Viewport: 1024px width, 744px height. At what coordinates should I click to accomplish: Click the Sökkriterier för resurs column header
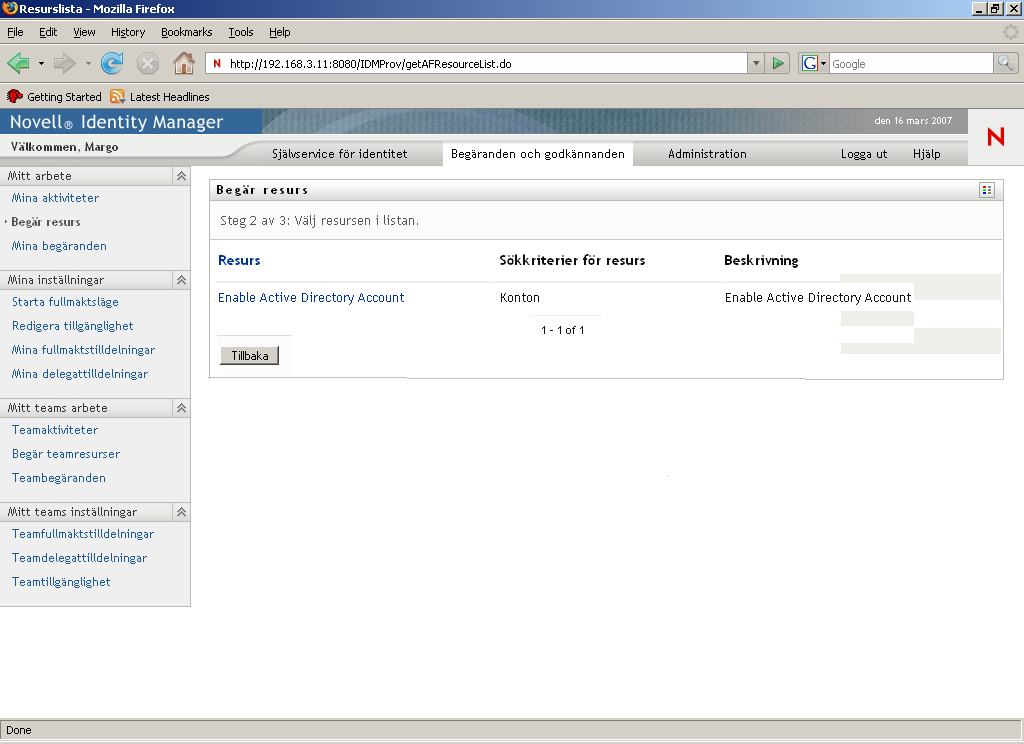tap(572, 260)
